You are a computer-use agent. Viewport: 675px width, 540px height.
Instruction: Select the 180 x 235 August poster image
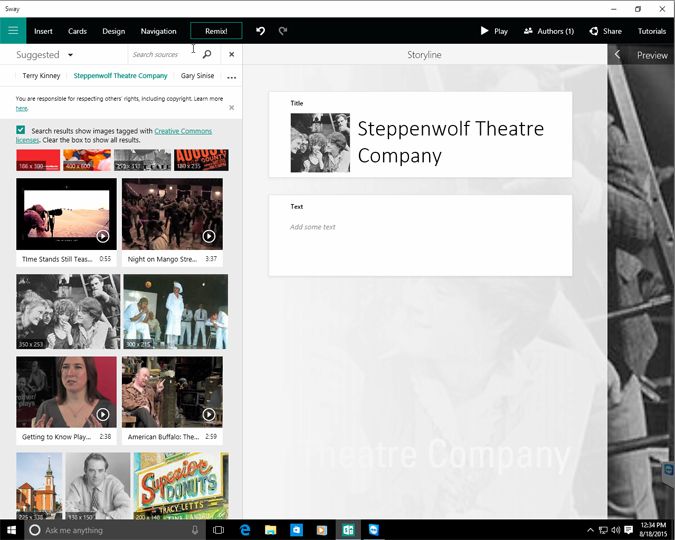point(201,160)
